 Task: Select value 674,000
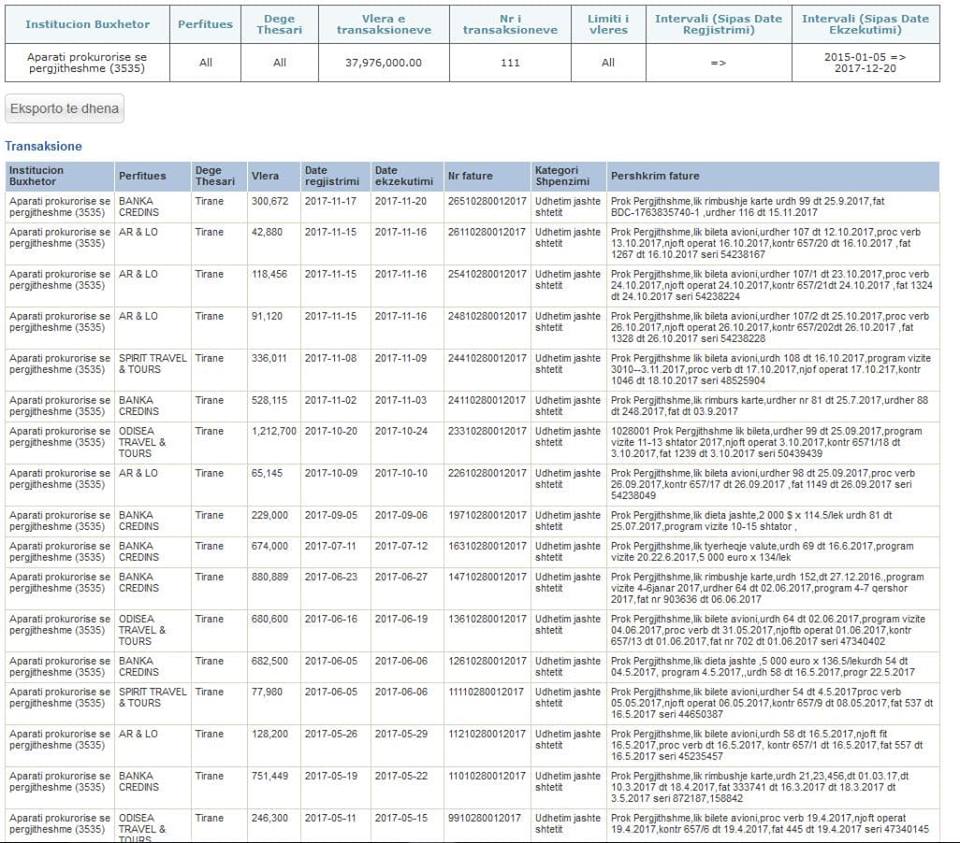(269, 546)
